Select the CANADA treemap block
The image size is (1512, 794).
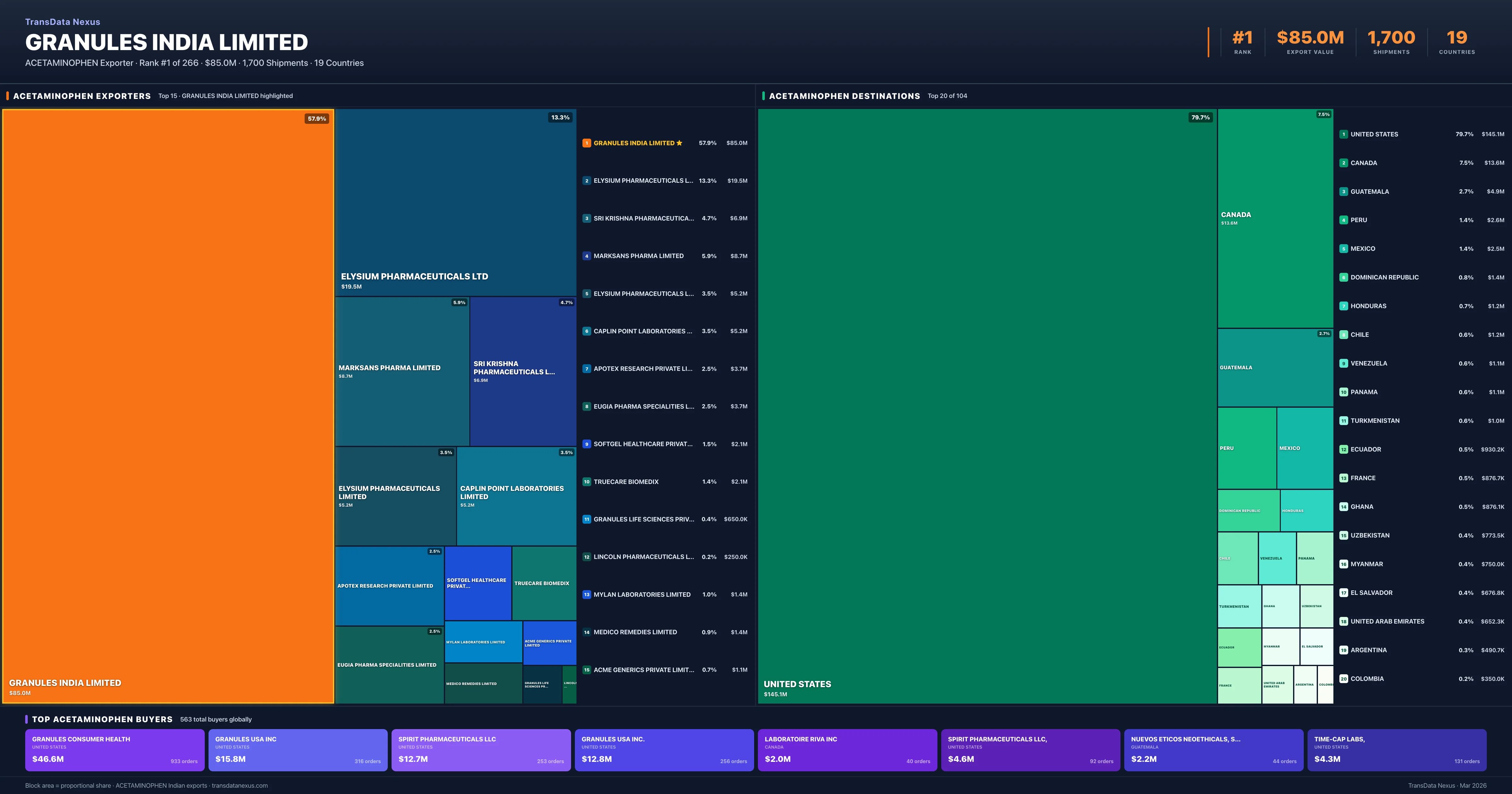point(1275,218)
